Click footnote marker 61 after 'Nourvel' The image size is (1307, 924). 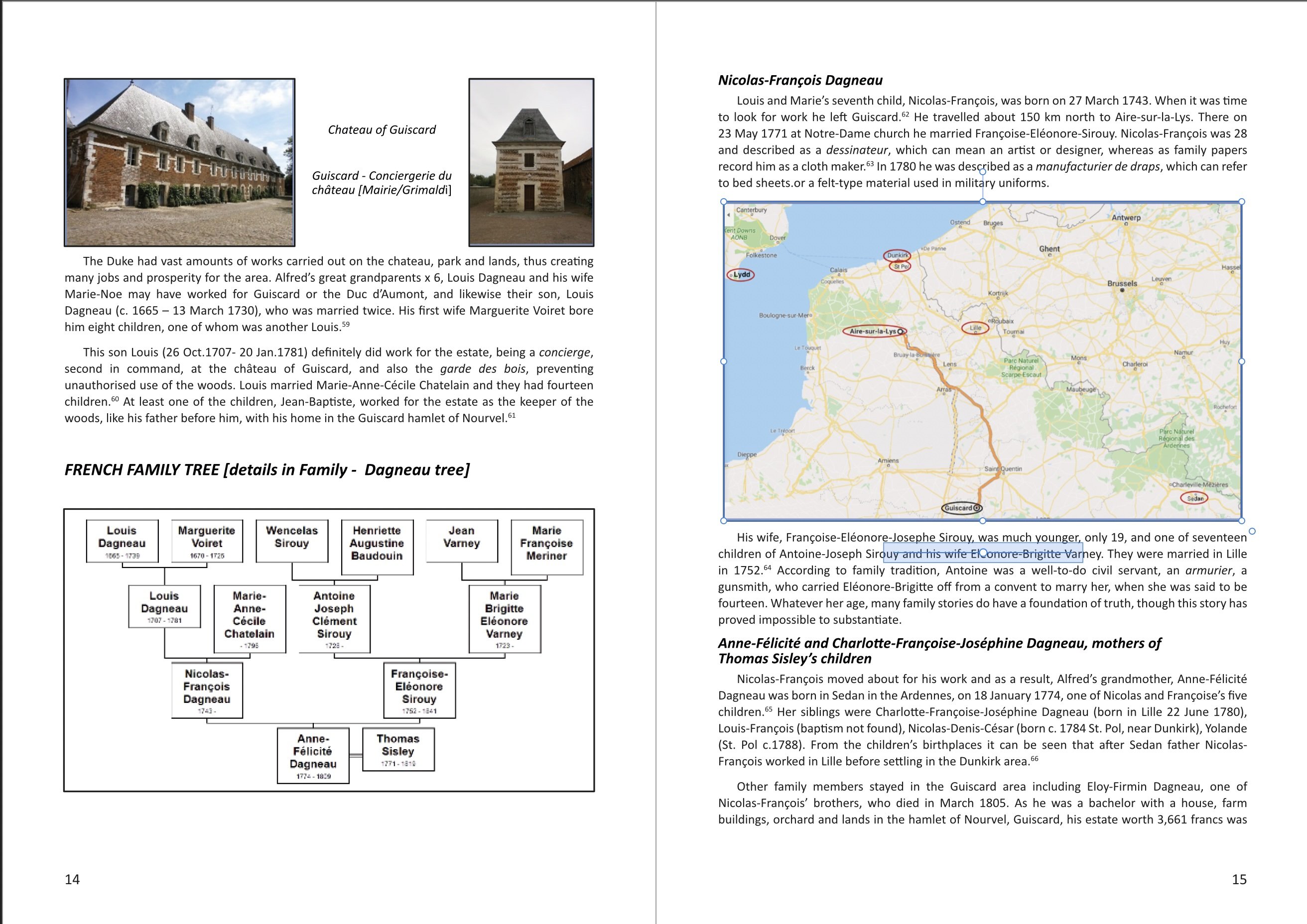tap(511, 416)
